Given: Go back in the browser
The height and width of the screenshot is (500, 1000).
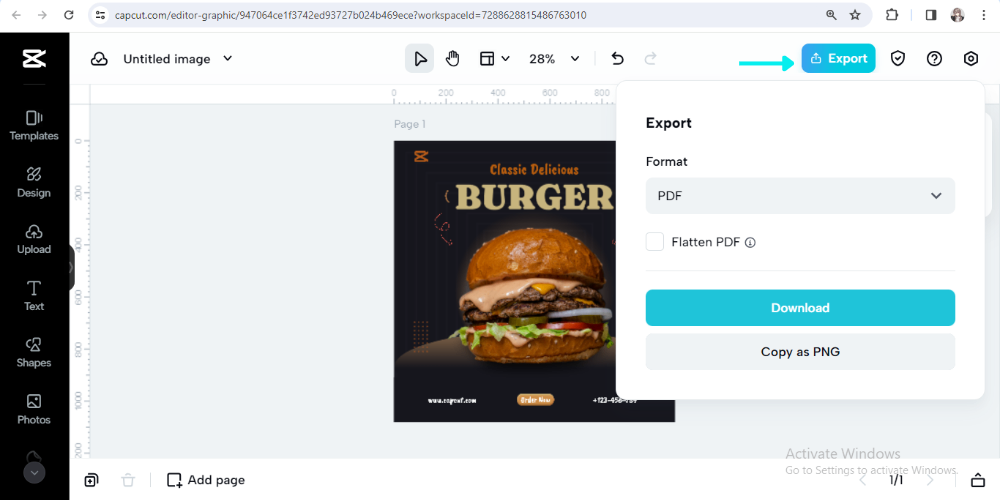Looking at the screenshot, I should [x=17, y=15].
